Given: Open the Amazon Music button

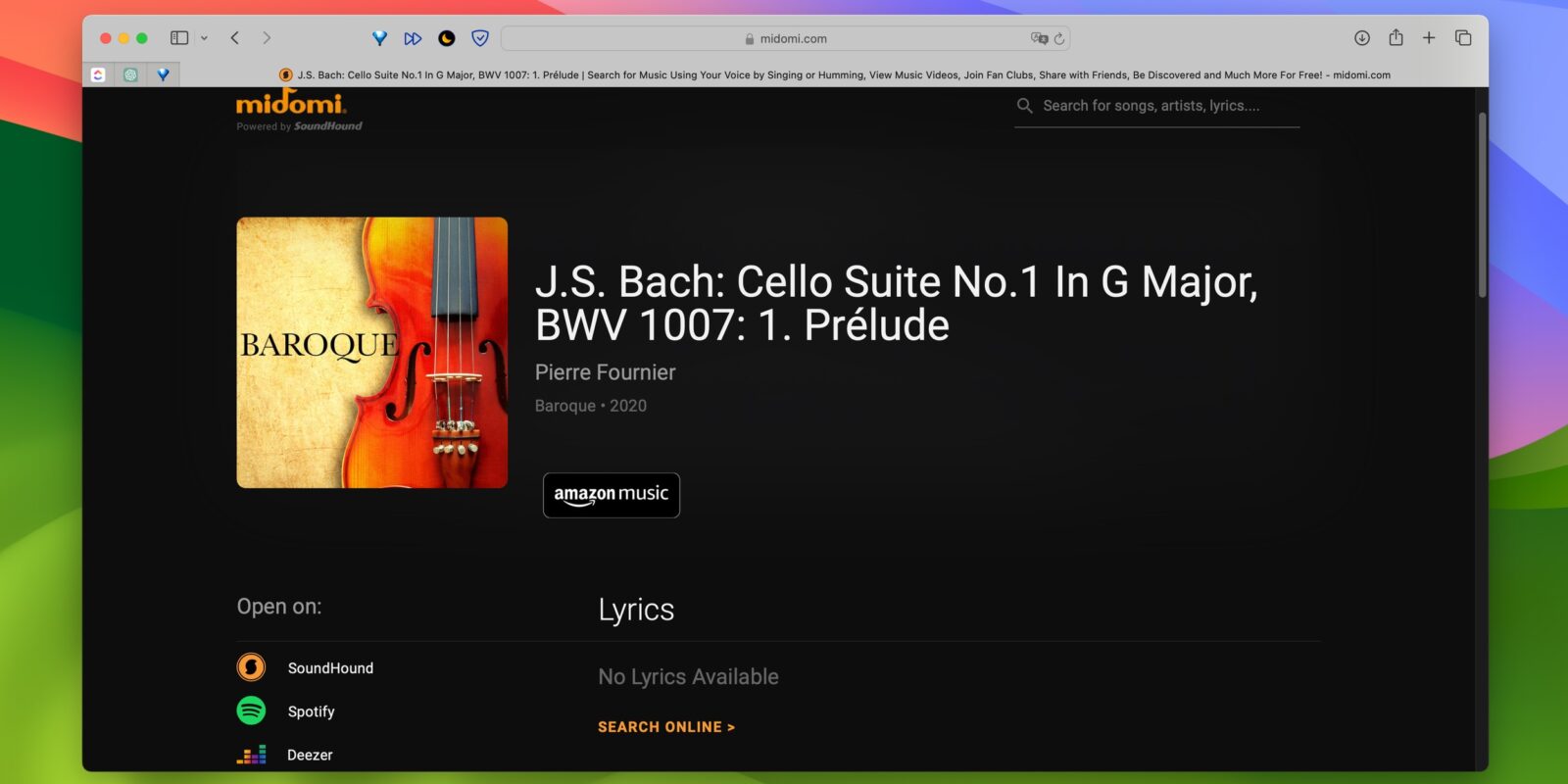Looking at the screenshot, I should pos(612,495).
